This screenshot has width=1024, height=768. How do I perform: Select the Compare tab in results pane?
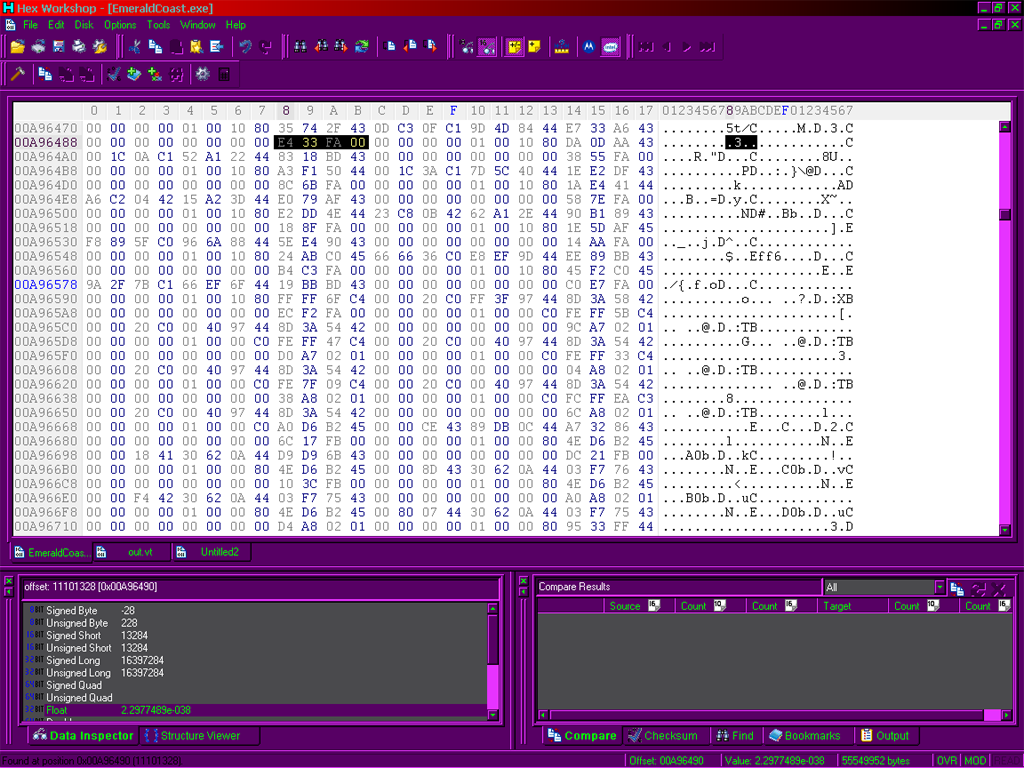582,735
